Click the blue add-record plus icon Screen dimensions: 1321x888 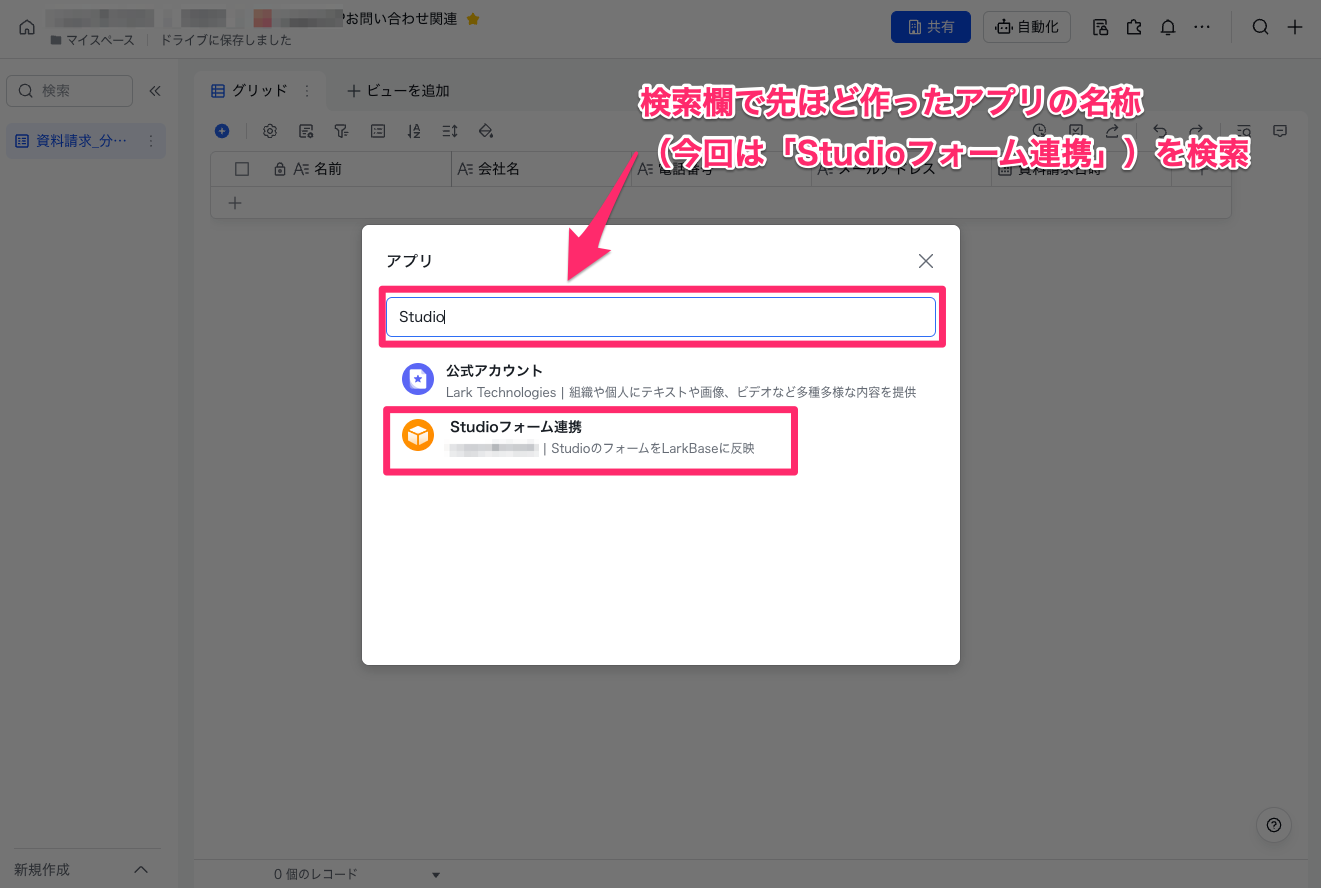tap(222, 131)
